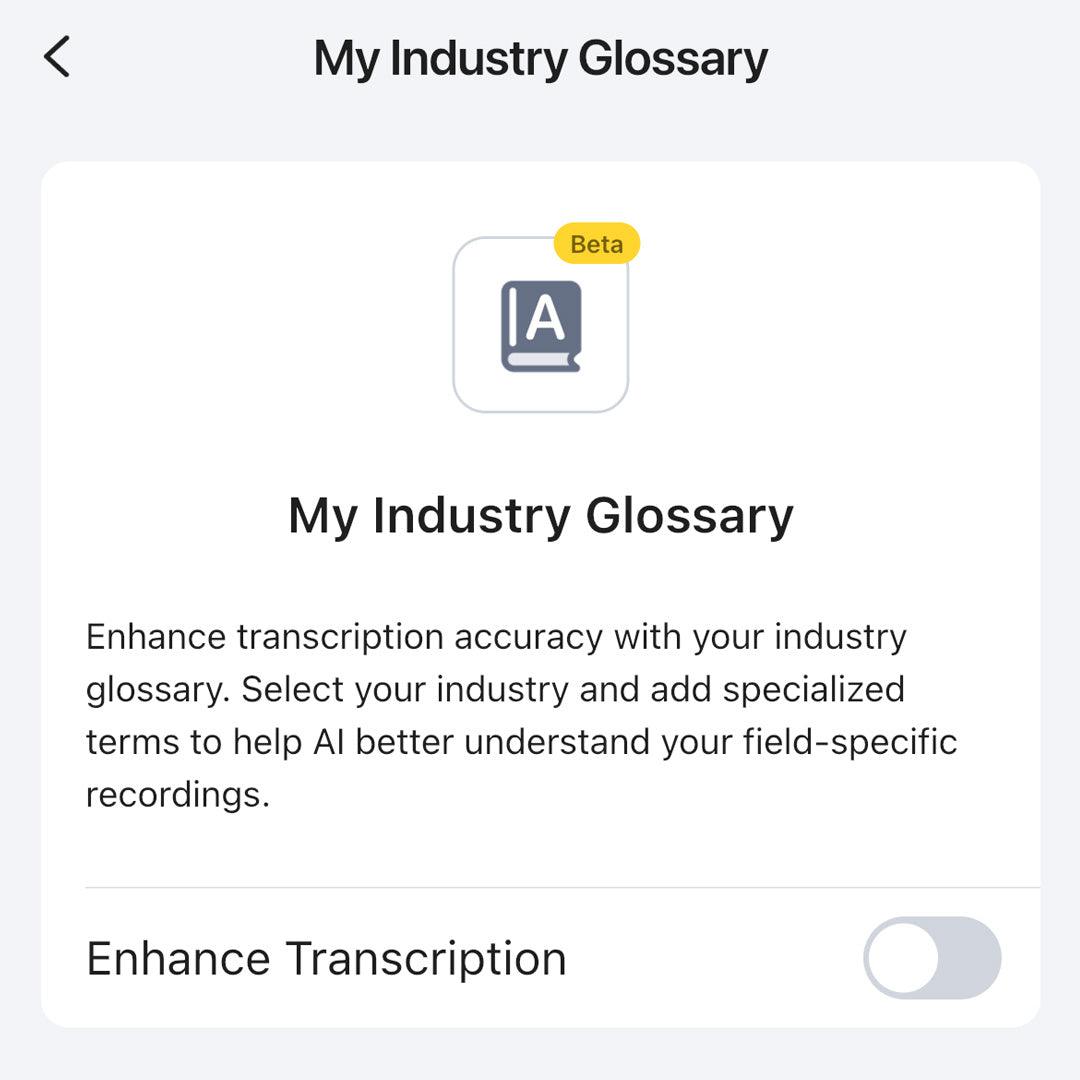1080x1080 pixels.
Task: Click the divider line above Enhance Transcription
Action: [562, 887]
